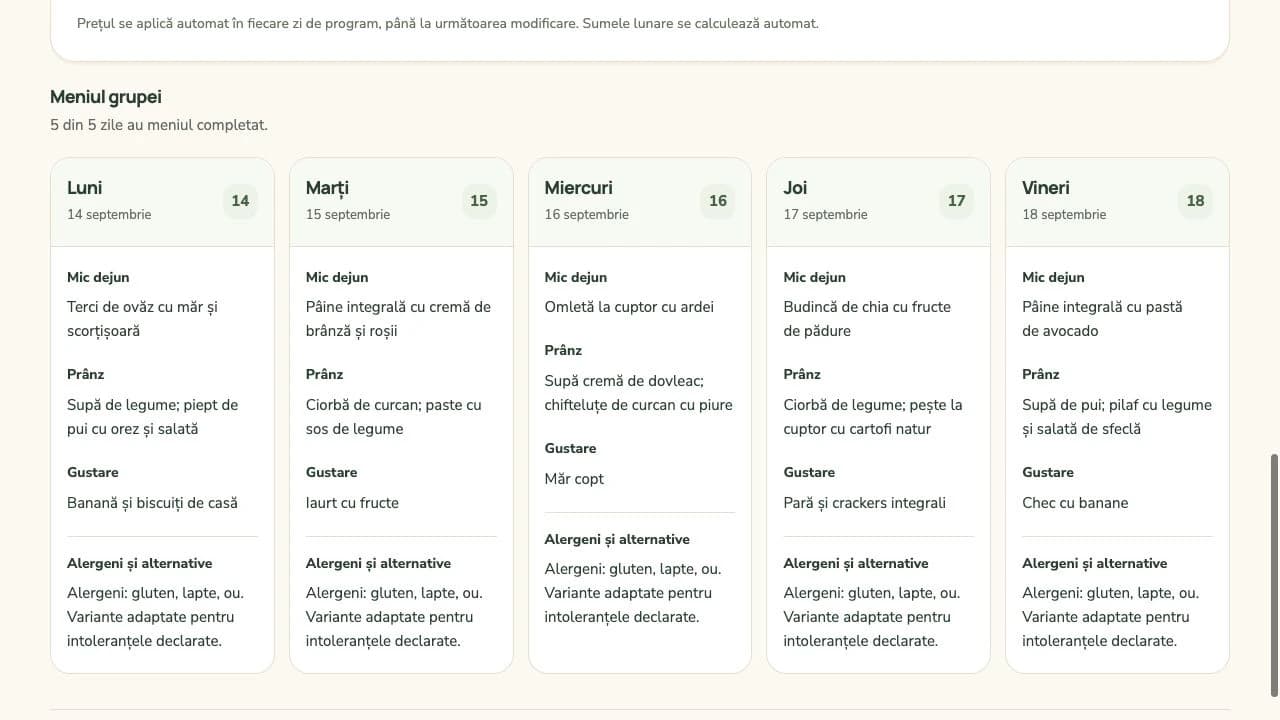Viewport: 1280px width, 720px height.
Task: Click the "Prețul se aplică automat" note
Action: coord(448,23)
